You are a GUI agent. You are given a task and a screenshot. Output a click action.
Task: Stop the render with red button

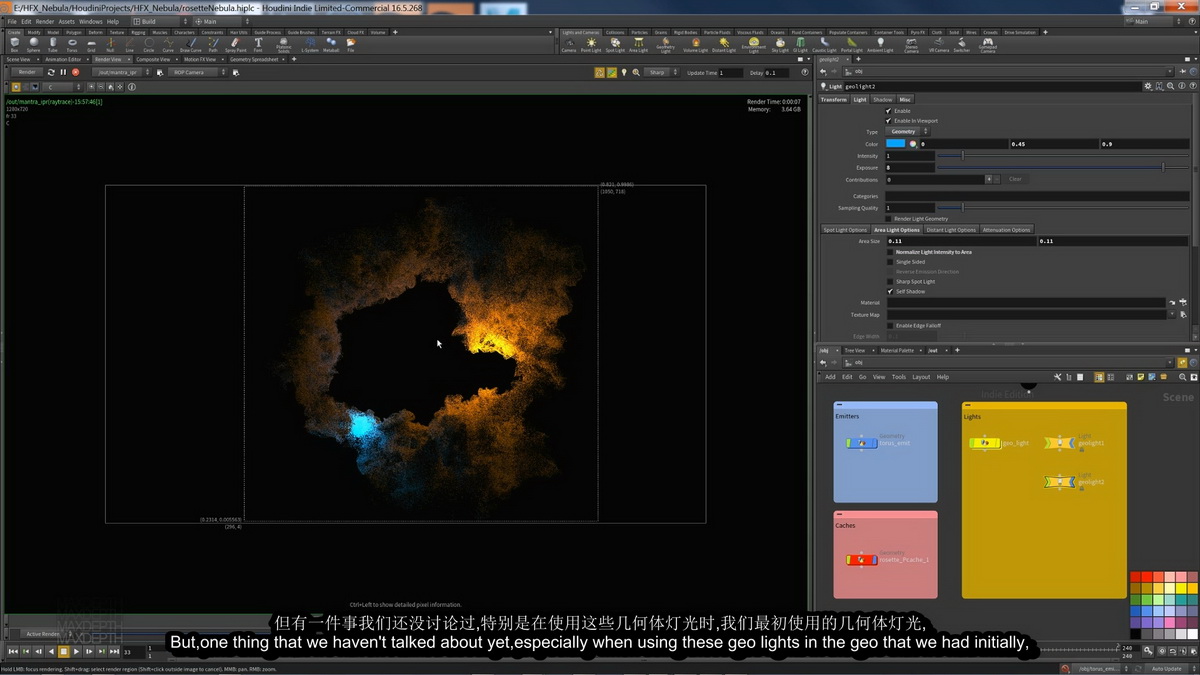(x=75, y=72)
